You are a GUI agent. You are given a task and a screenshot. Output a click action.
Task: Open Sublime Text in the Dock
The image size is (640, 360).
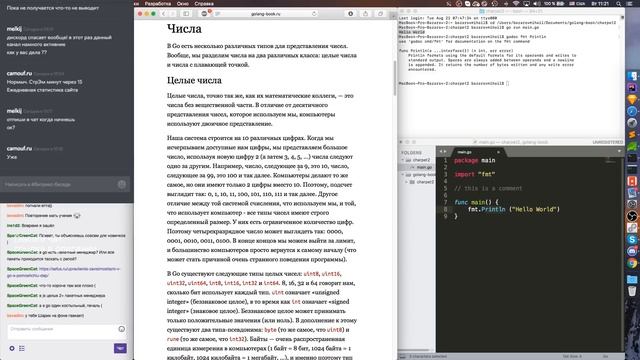click(x=632, y=134)
